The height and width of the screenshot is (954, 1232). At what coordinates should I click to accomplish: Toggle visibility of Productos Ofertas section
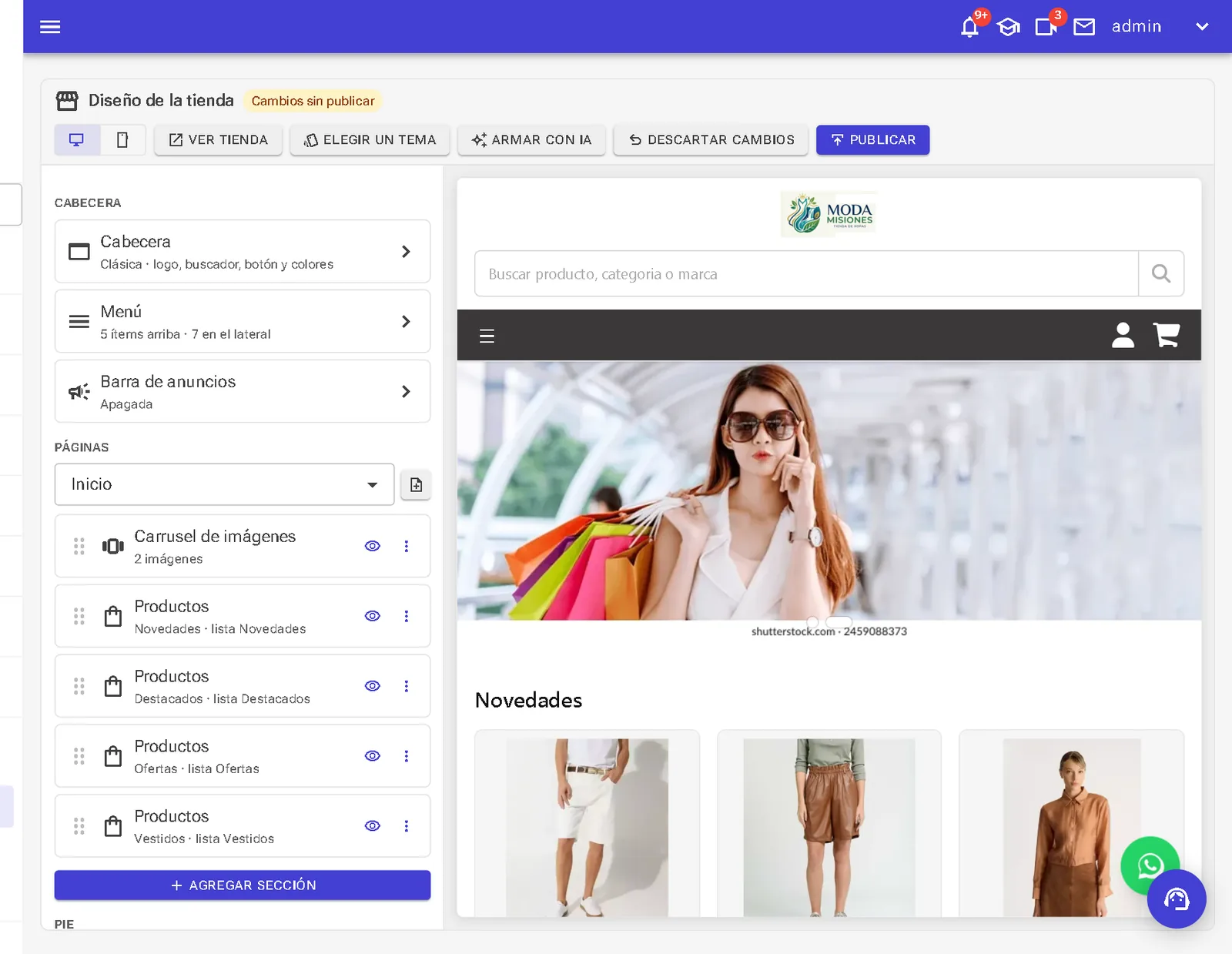click(373, 756)
